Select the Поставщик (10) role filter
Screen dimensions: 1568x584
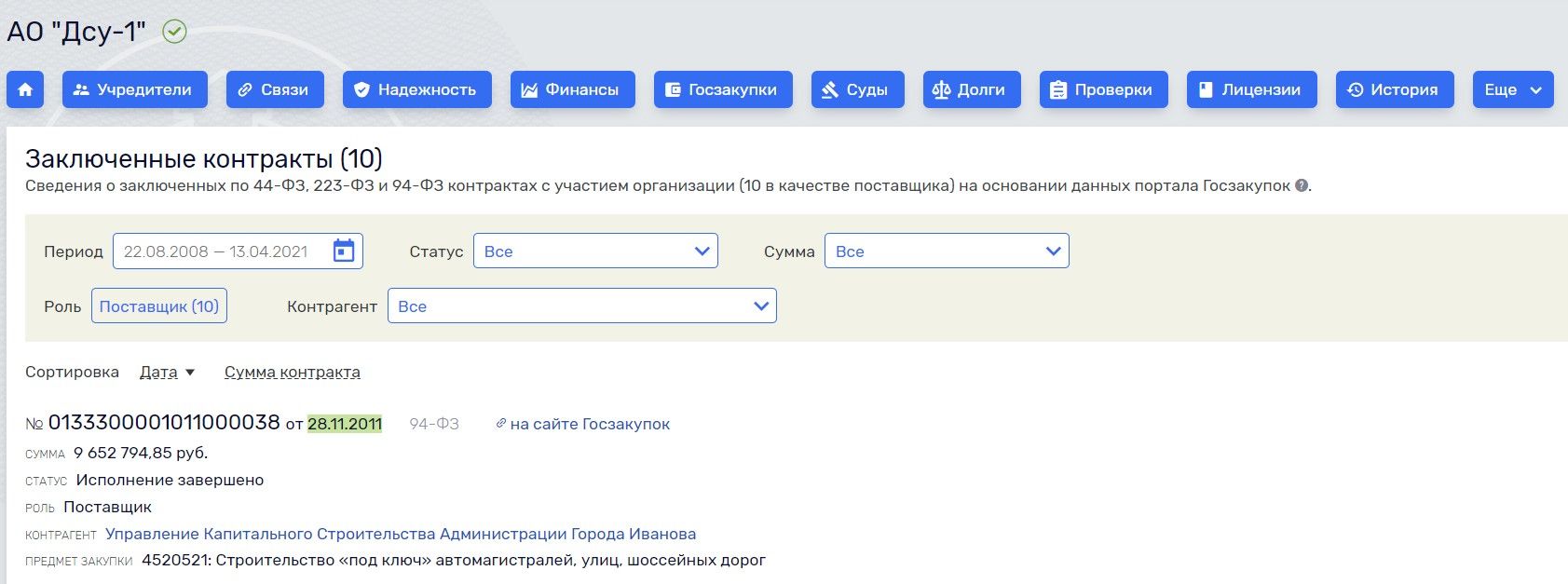159,306
